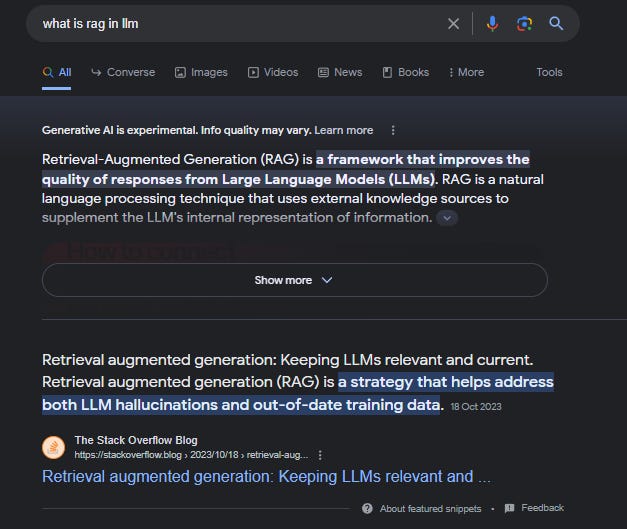Screen dimensions: 627x529
Task: Open Retrieval augmented generation result title link
Action: (x=266, y=477)
